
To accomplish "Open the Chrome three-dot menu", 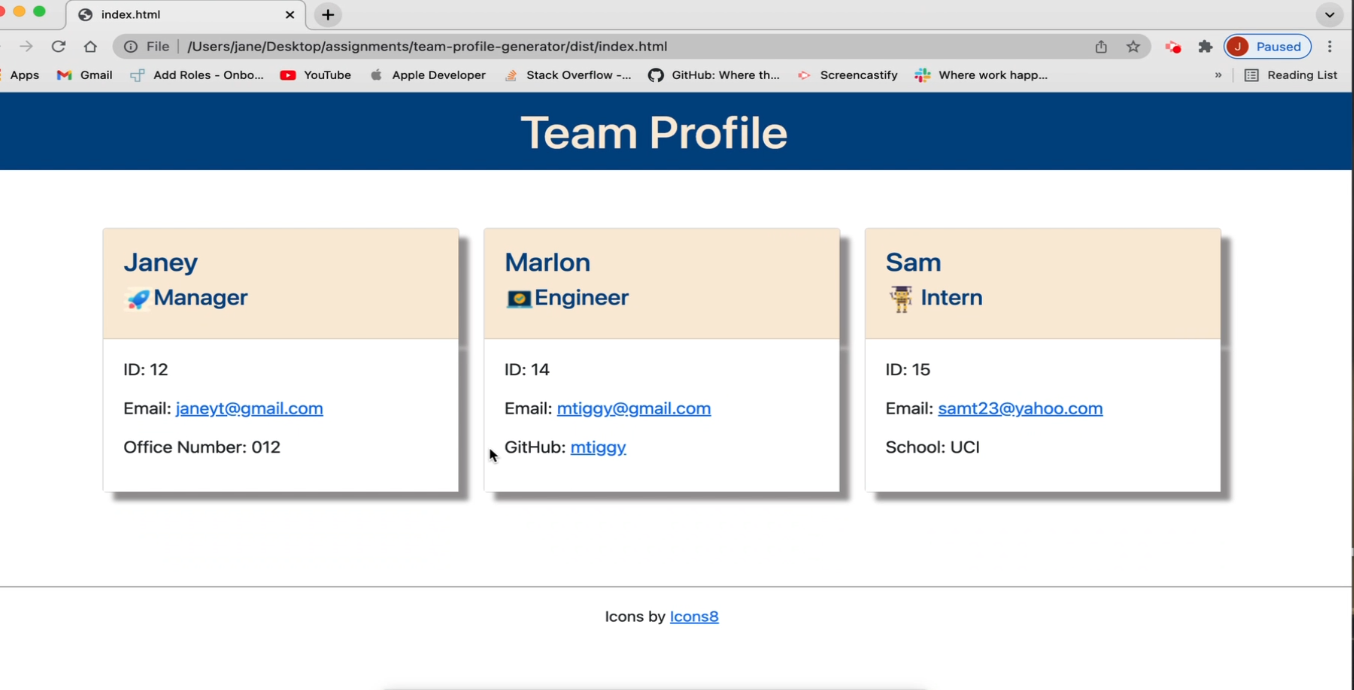I will point(1328,46).
